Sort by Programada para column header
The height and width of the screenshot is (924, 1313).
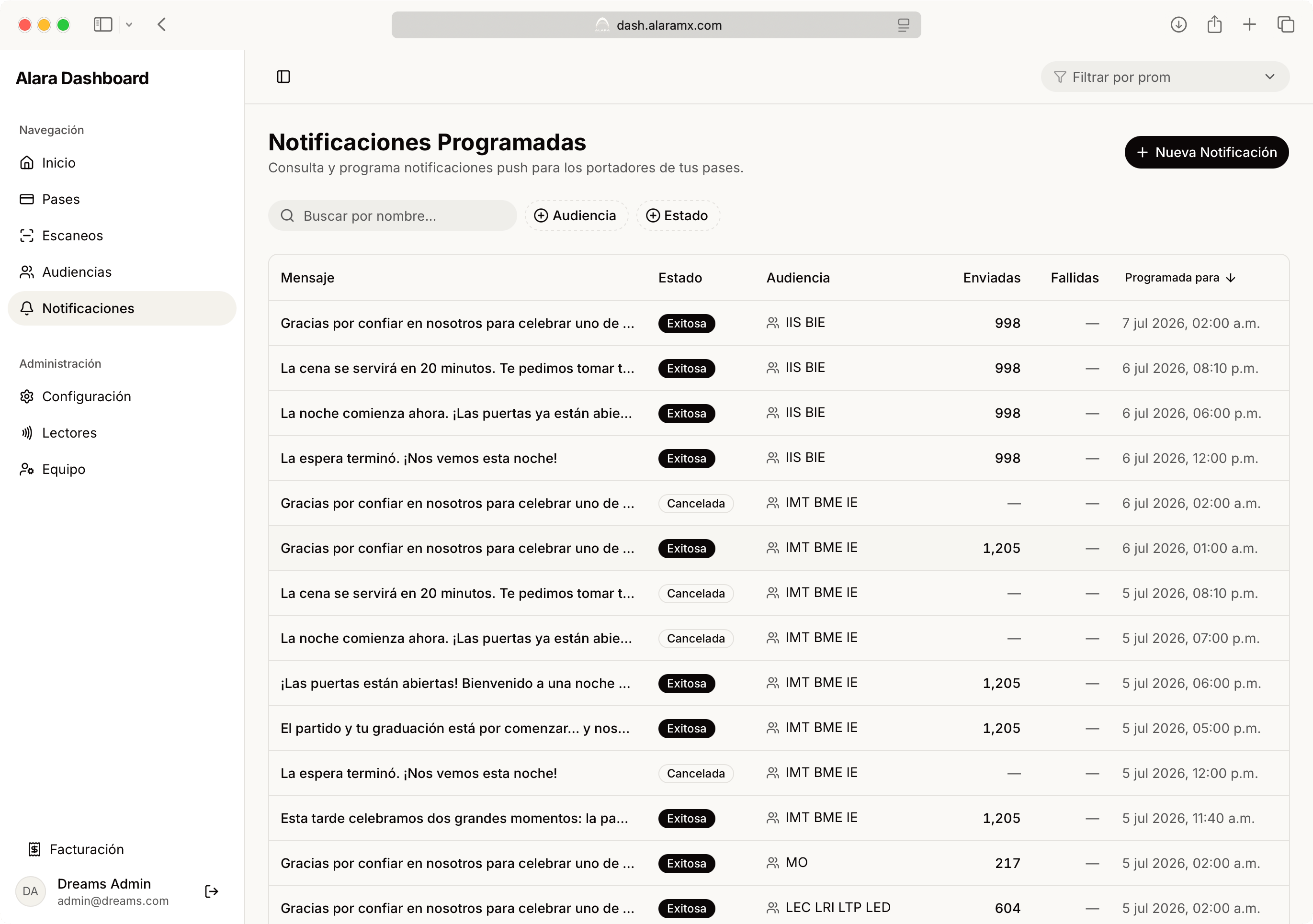pyautogui.click(x=1180, y=277)
